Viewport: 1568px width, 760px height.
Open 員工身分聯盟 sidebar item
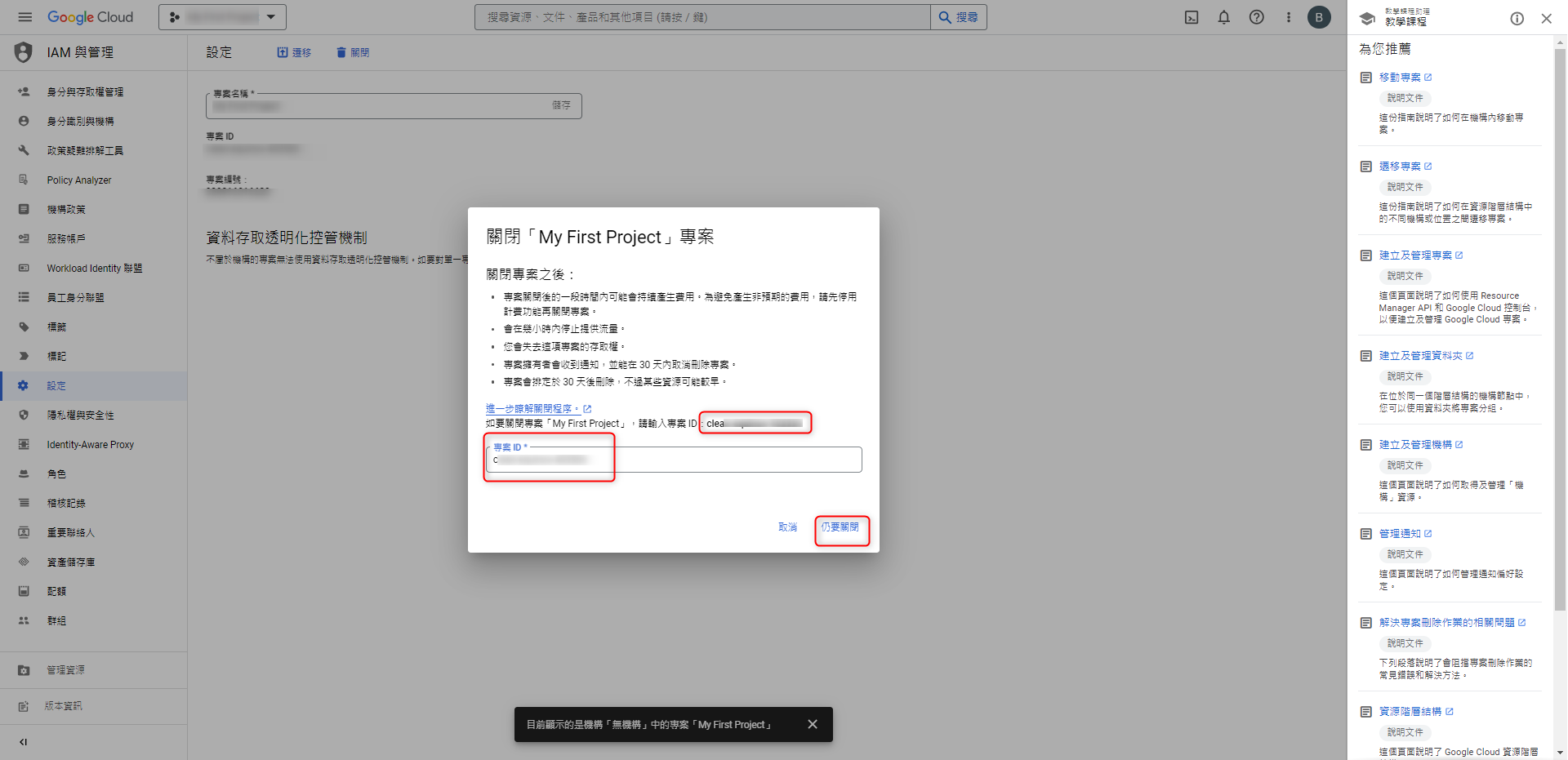tap(93, 298)
